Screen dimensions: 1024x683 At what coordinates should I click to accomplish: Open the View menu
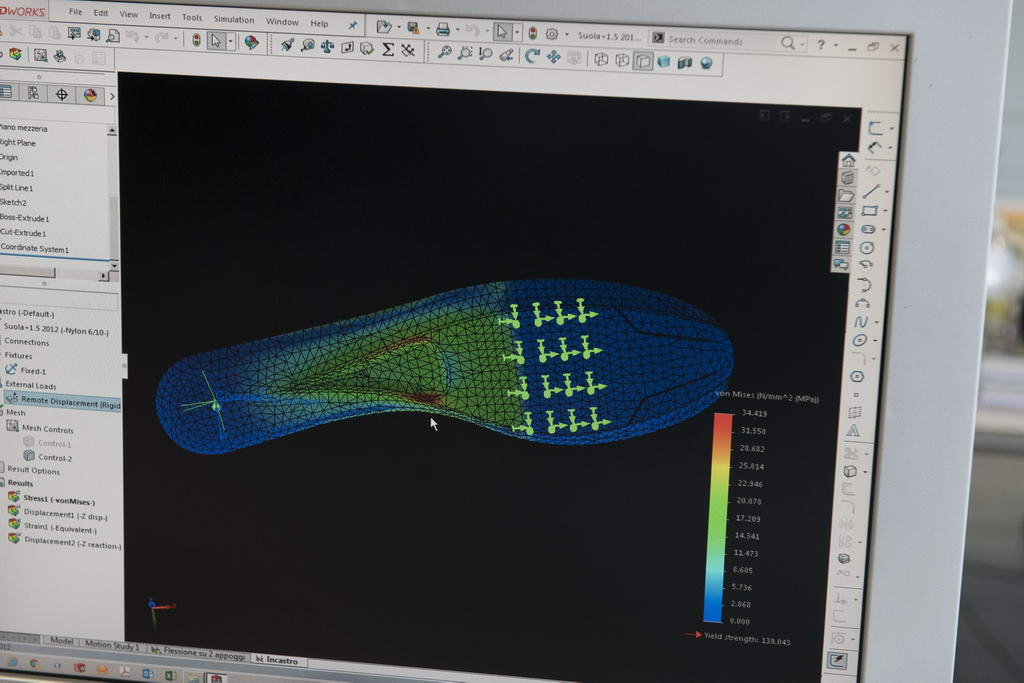129,14
